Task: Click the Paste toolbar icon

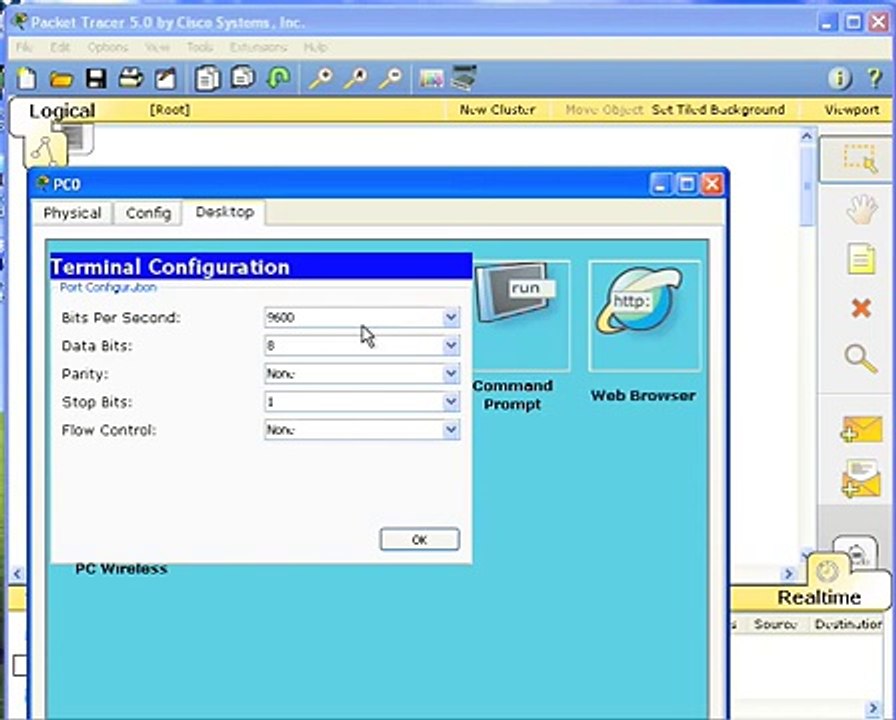Action: (243, 77)
